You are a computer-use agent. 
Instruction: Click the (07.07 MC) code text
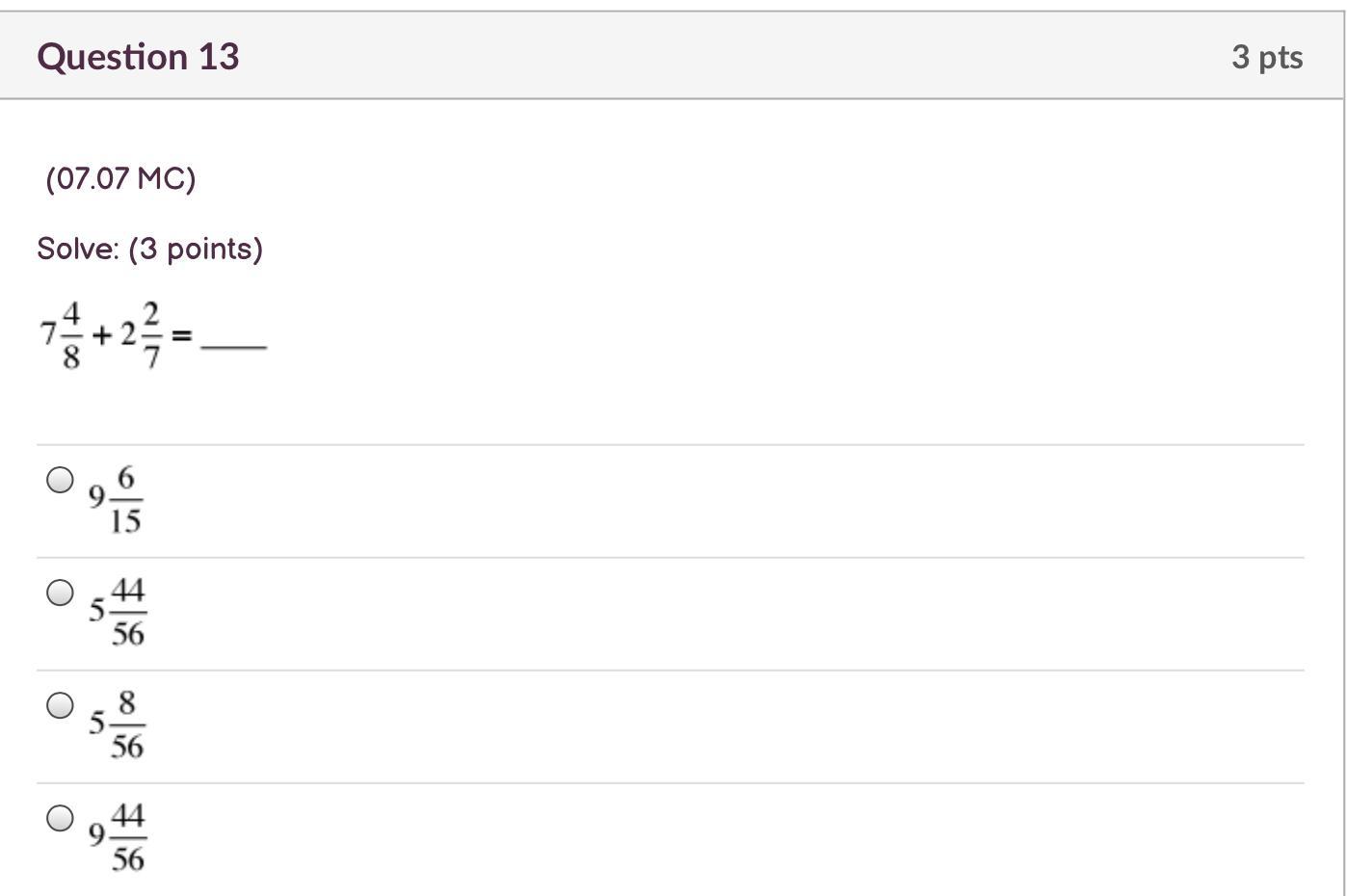(120, 178)
